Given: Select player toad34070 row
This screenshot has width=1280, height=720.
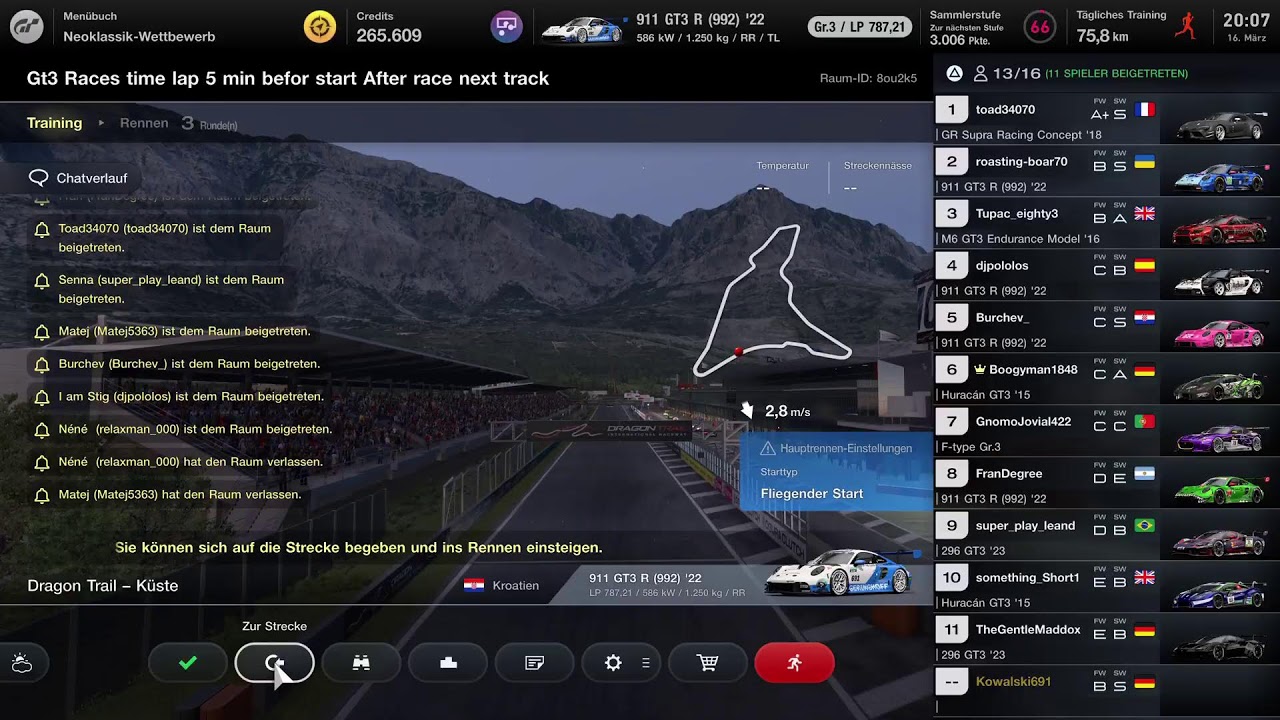Looking at the screenshot, I should tap(1107, 120).
